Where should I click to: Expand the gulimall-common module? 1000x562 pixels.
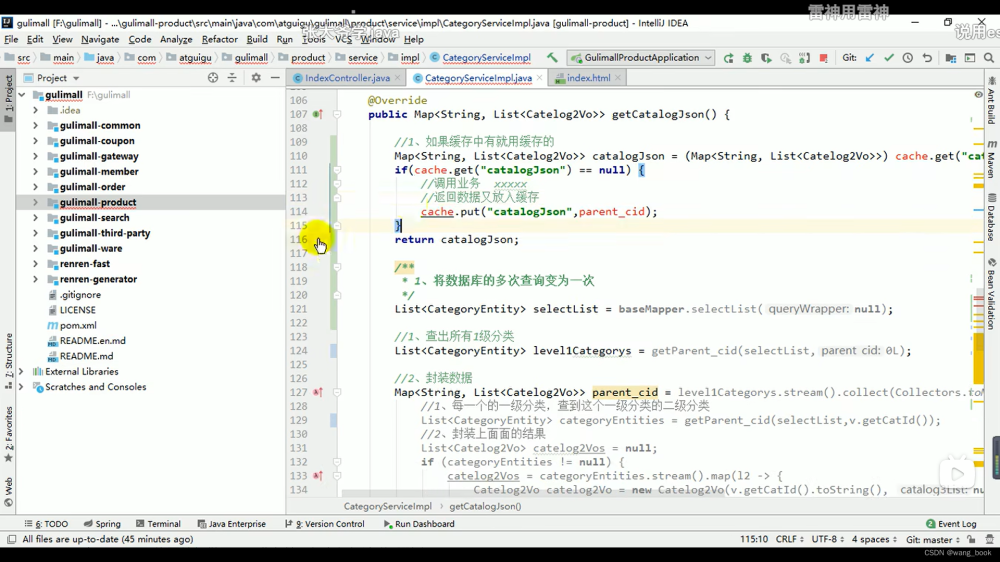36,126
